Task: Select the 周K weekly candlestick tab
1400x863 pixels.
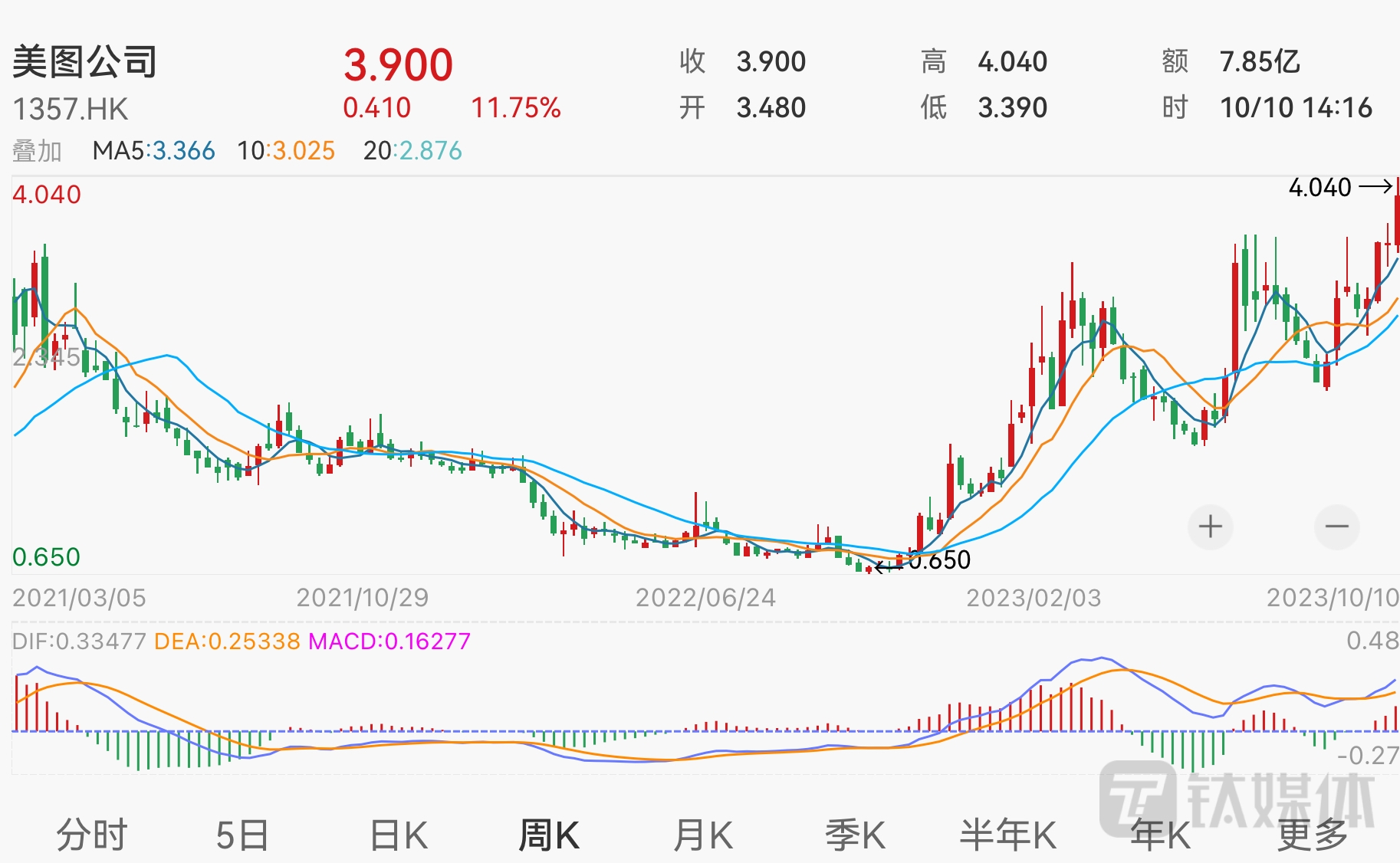Action: (549, 835)
